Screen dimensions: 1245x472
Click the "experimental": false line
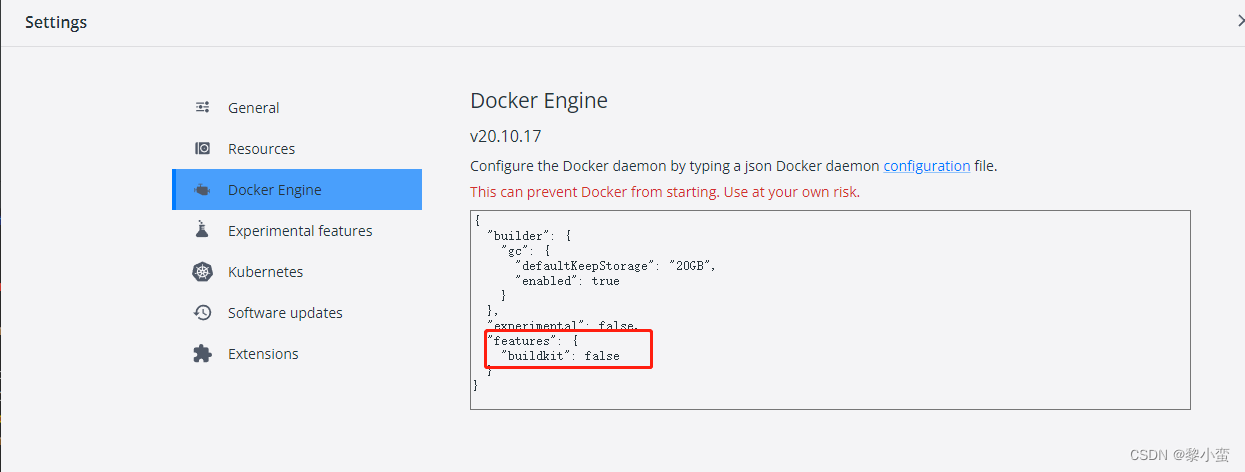point(562,326)
